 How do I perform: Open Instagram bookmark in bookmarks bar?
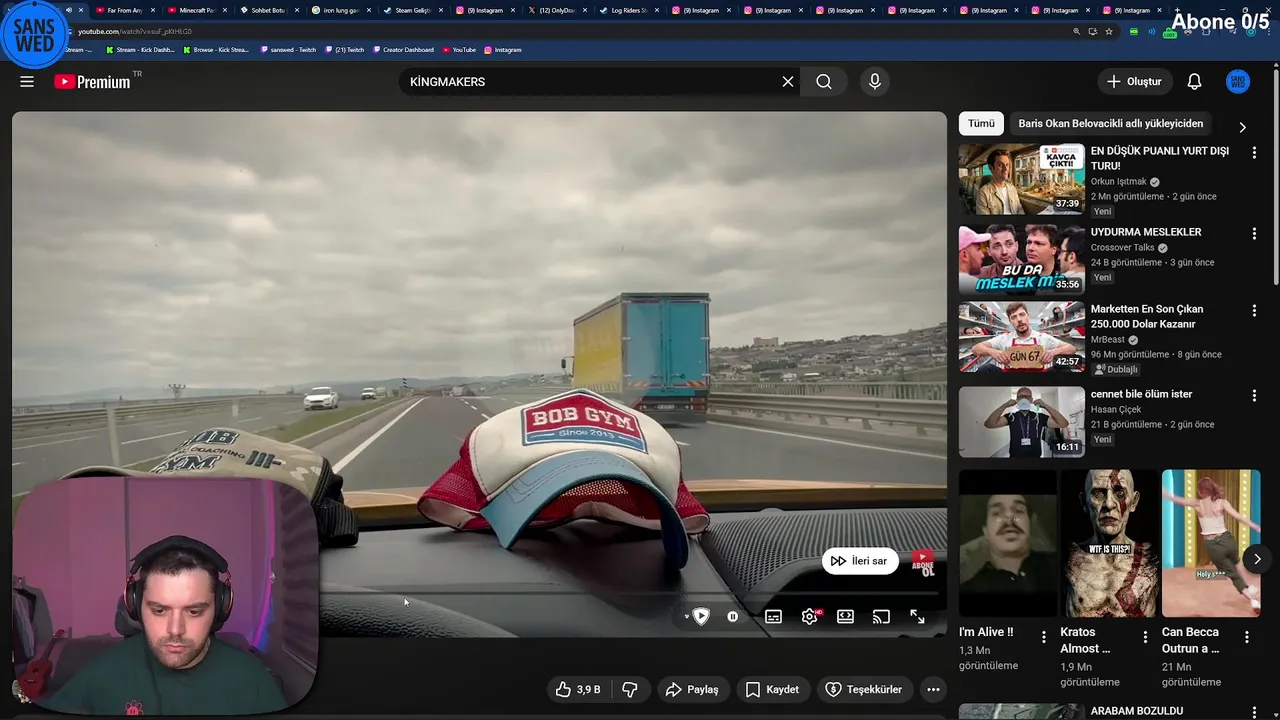tap(503, 49)
